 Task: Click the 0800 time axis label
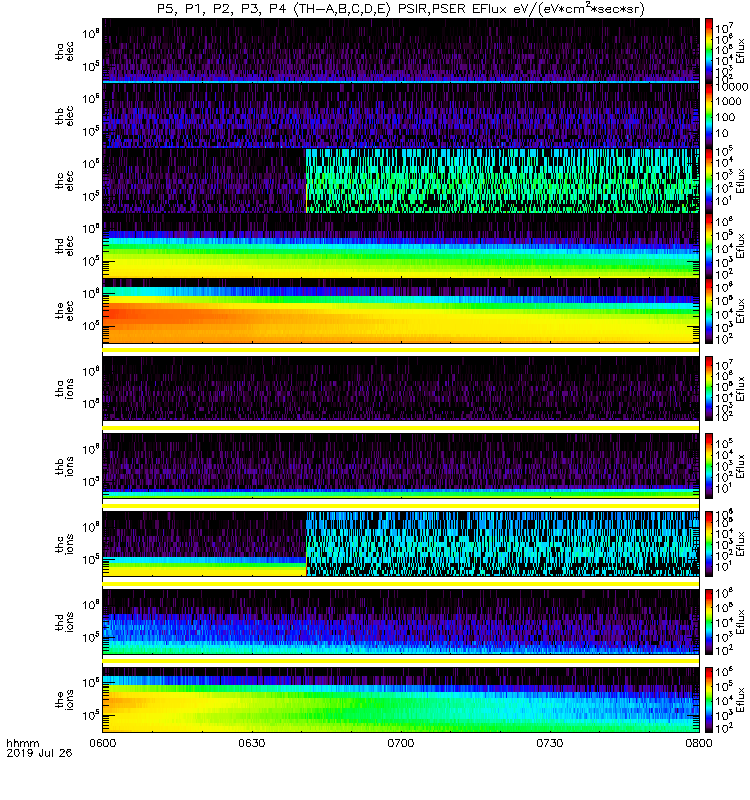[x=698, y=743]
